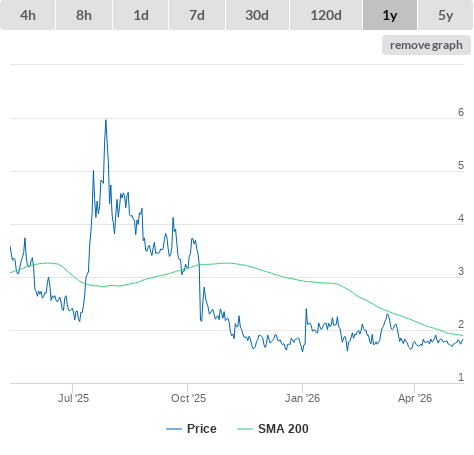This screenshot has height=455, width=474.
Task: Choose the 7d range tab
Action: pos(197,15)
